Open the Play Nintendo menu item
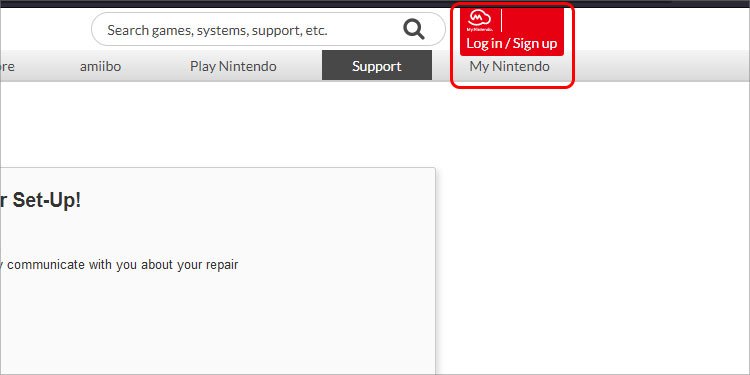Screen dimensions: 750x375 tap(233, 66)
